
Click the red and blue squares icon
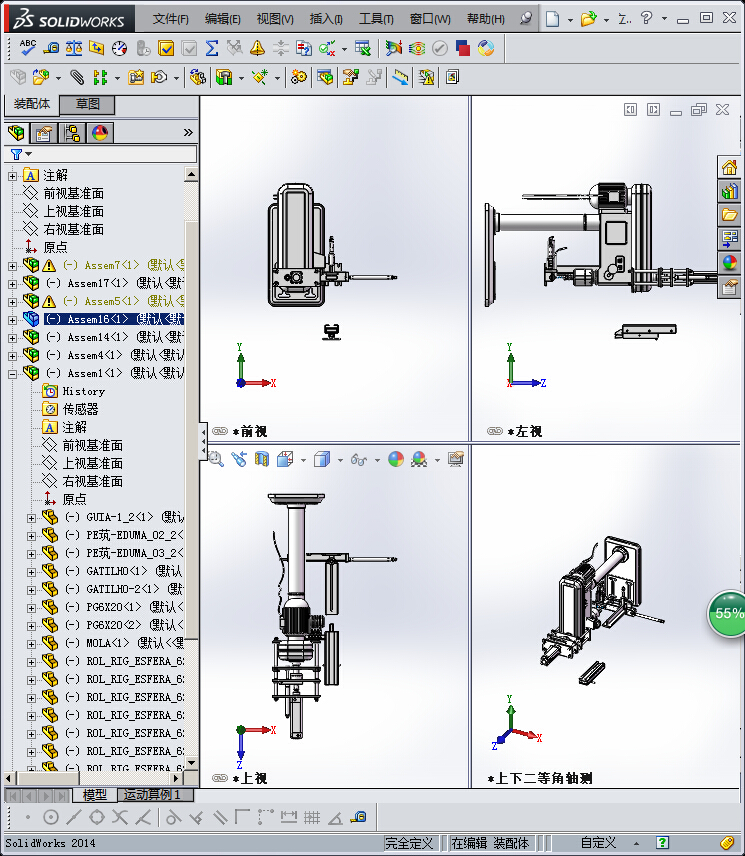(463, 48)
